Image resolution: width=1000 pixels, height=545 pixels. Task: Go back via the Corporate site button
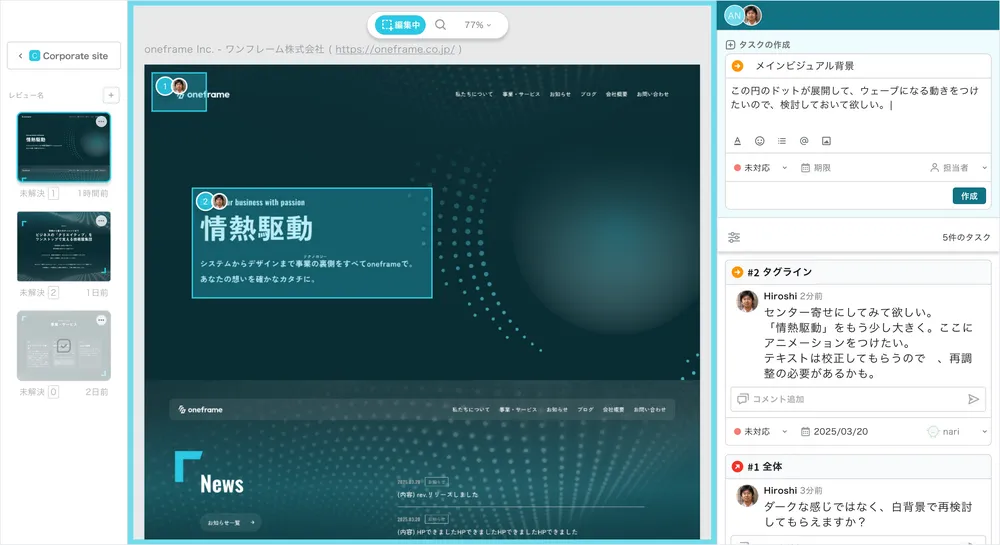pyautogui.click(x=64, y=56)
